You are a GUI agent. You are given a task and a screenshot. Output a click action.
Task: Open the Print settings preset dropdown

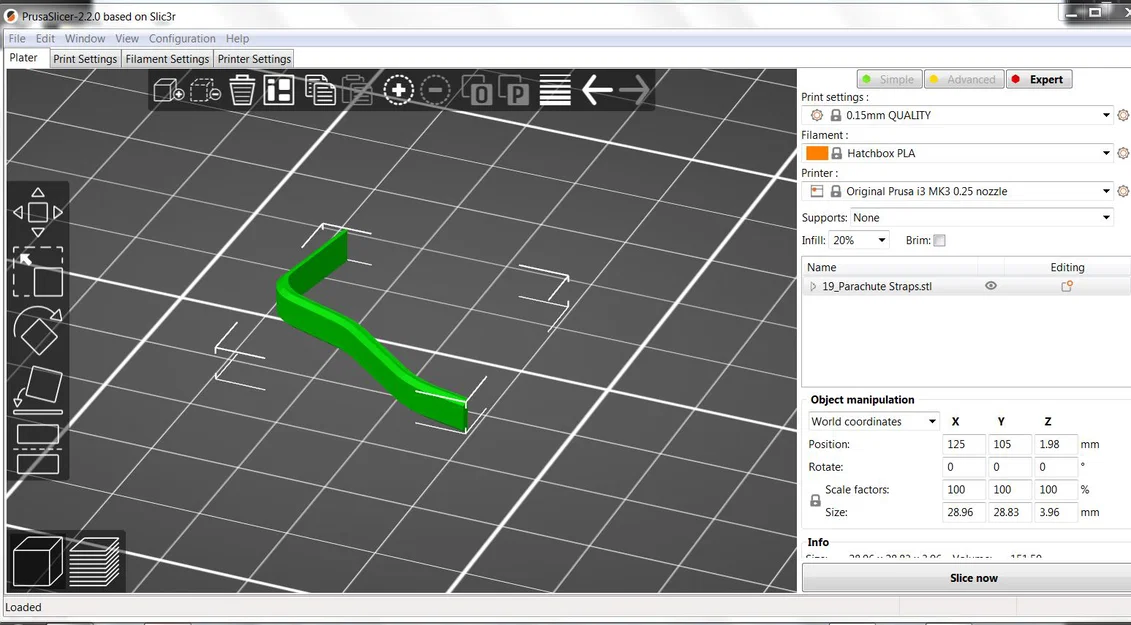(x=1106, y=115)
